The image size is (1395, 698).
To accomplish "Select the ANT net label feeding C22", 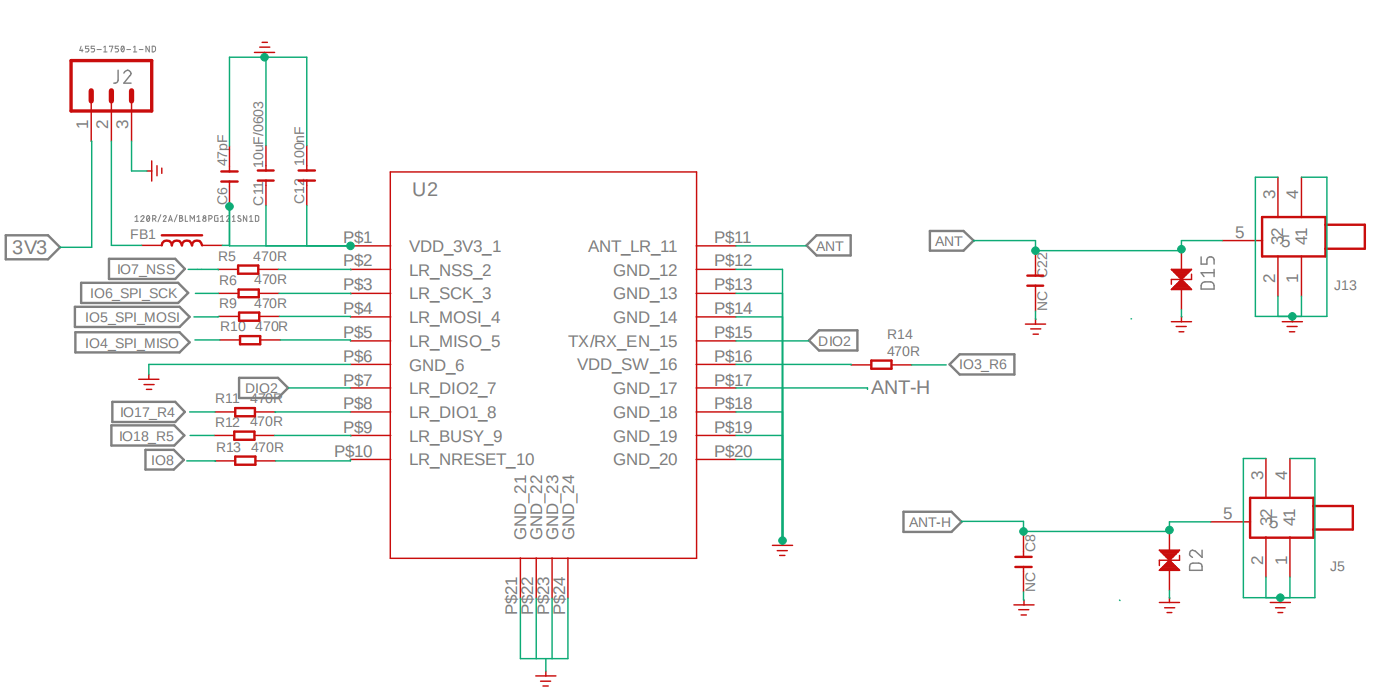I will click(951, 241).
